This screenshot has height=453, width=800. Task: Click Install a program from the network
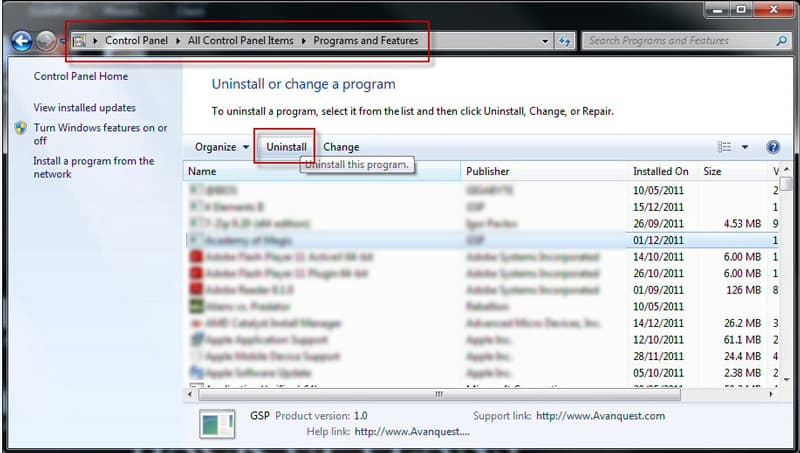click(93, 167)
